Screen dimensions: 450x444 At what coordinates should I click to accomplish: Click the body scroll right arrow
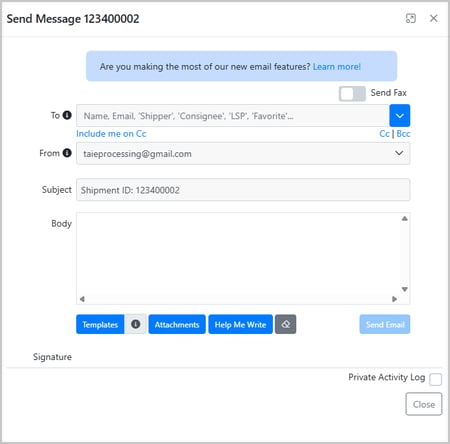coord(394,299)
